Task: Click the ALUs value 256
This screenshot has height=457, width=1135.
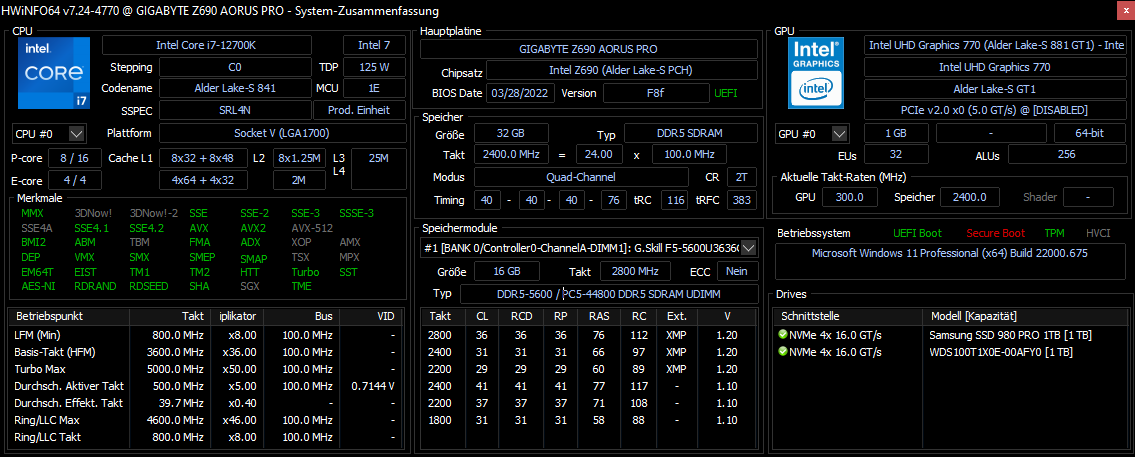Action: [1066, 154]
